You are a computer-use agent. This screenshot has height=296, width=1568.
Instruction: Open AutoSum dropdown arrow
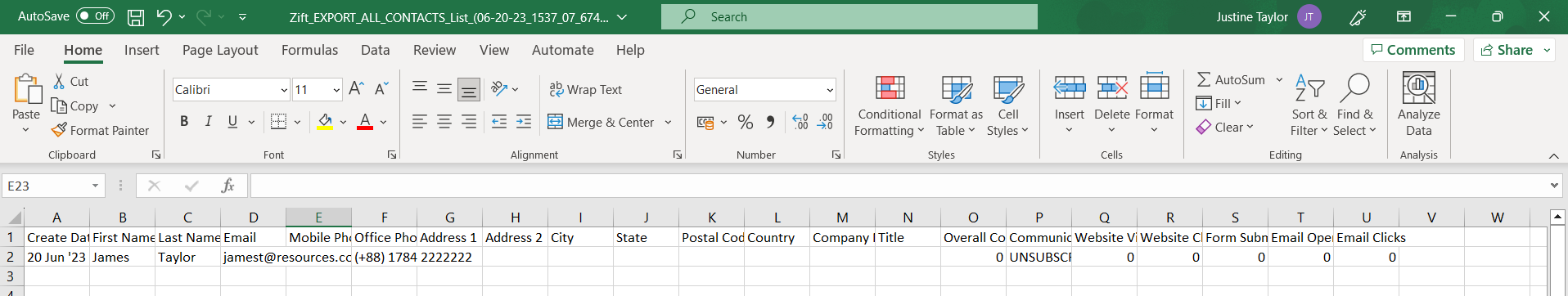pos(1279,80)
